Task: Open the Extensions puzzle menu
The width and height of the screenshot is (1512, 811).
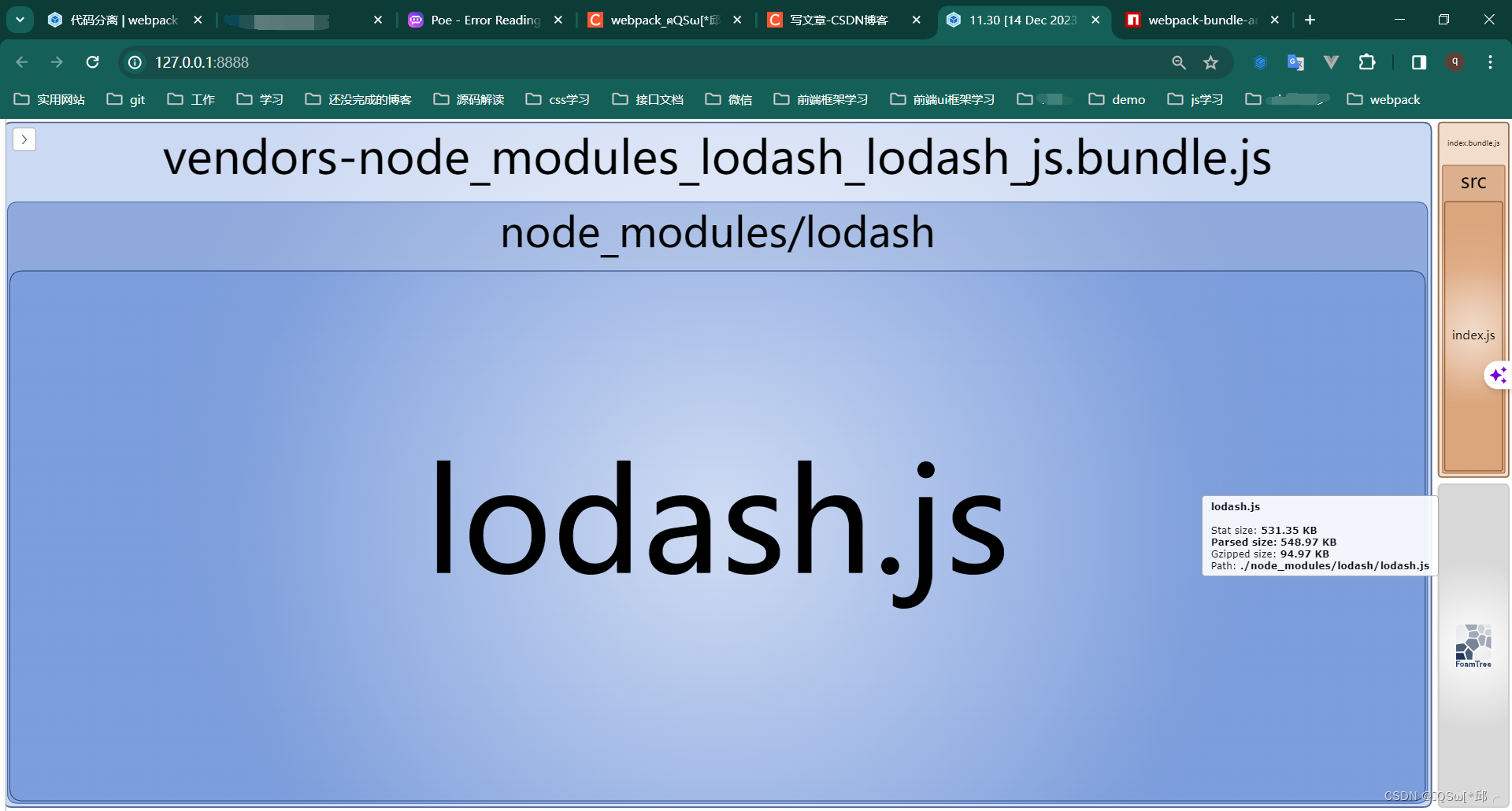Action: pyautogui.click(x=1367, y=62)
